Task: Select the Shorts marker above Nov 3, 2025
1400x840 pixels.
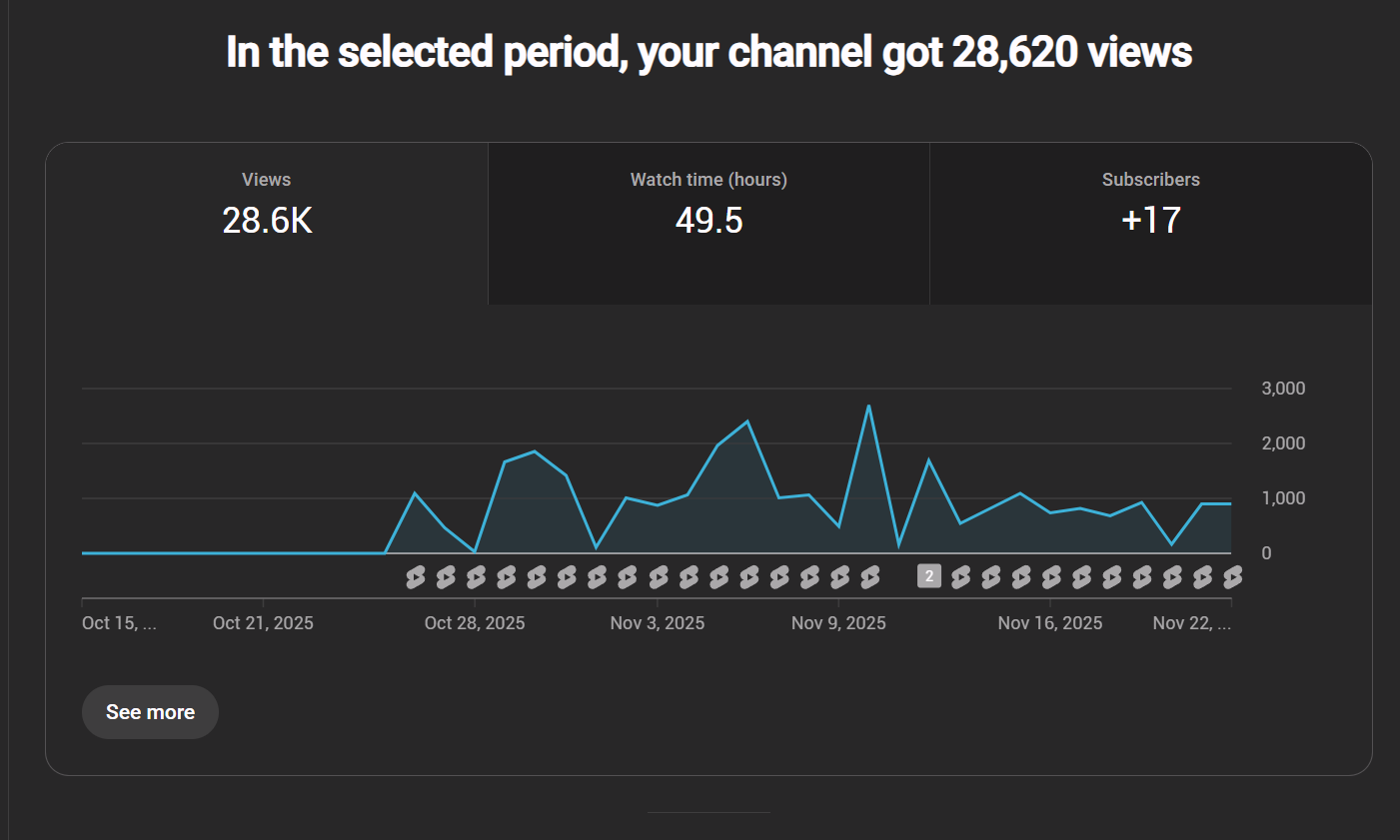Action: [x=658, y=576]
